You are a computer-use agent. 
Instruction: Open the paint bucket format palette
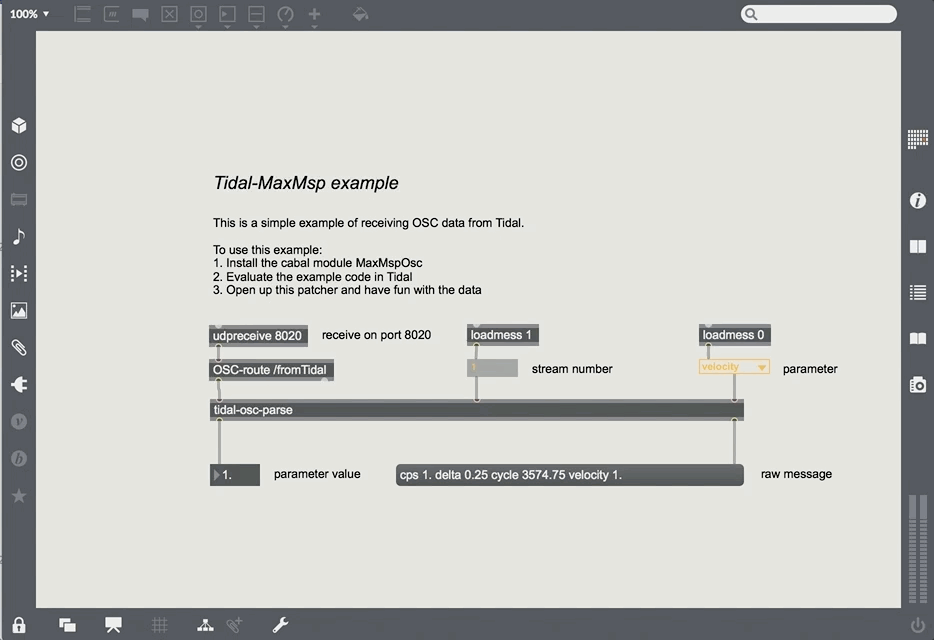[x=360, y=14]
